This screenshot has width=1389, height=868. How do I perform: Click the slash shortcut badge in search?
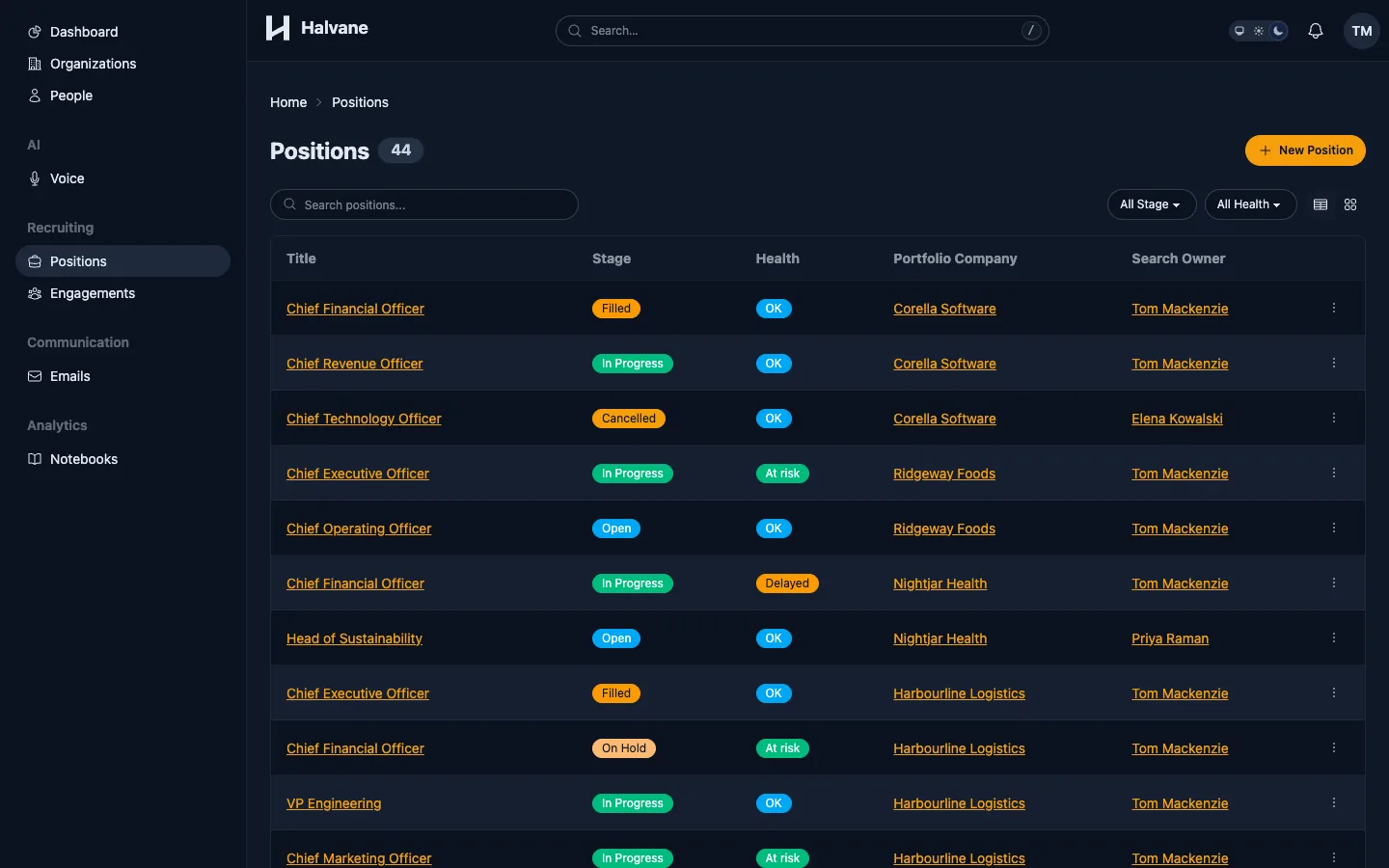click(1031, 31)
